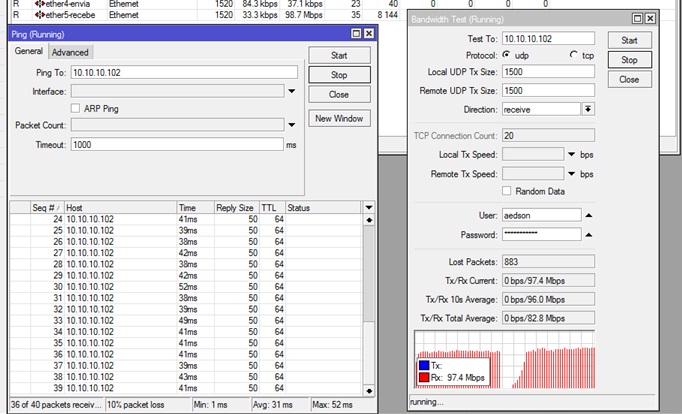682x414 pixels.
Task: Click Stop in Bandwidth Test window
Action: point(629,60)
